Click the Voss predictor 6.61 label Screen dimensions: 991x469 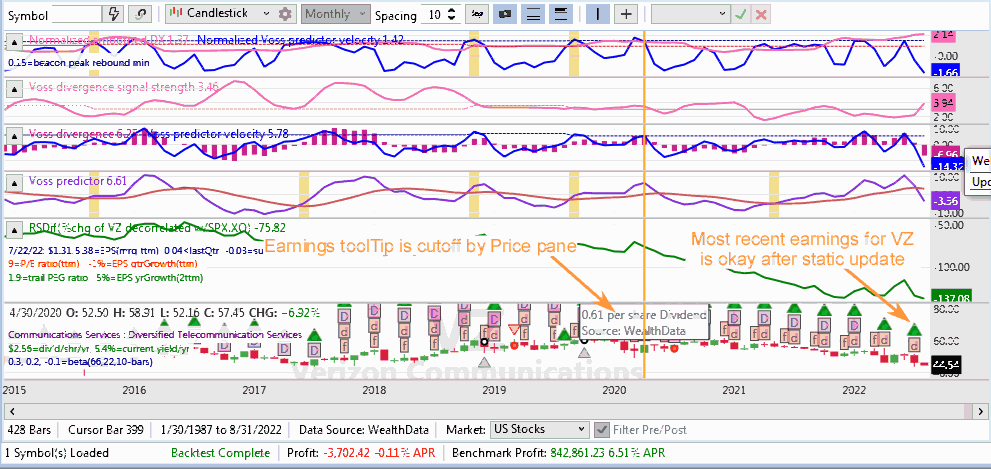tap(78, 181)
